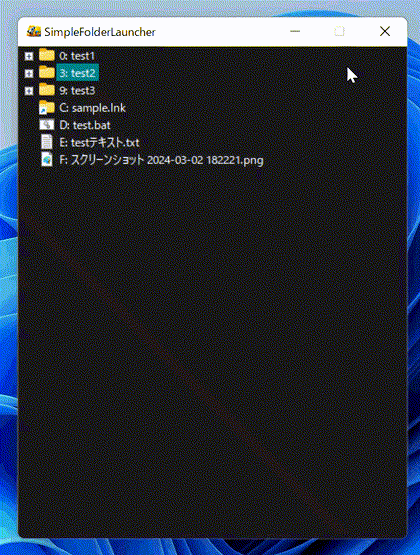
Task: Click the disabled maximize button
Action: [x=339, y=31]
